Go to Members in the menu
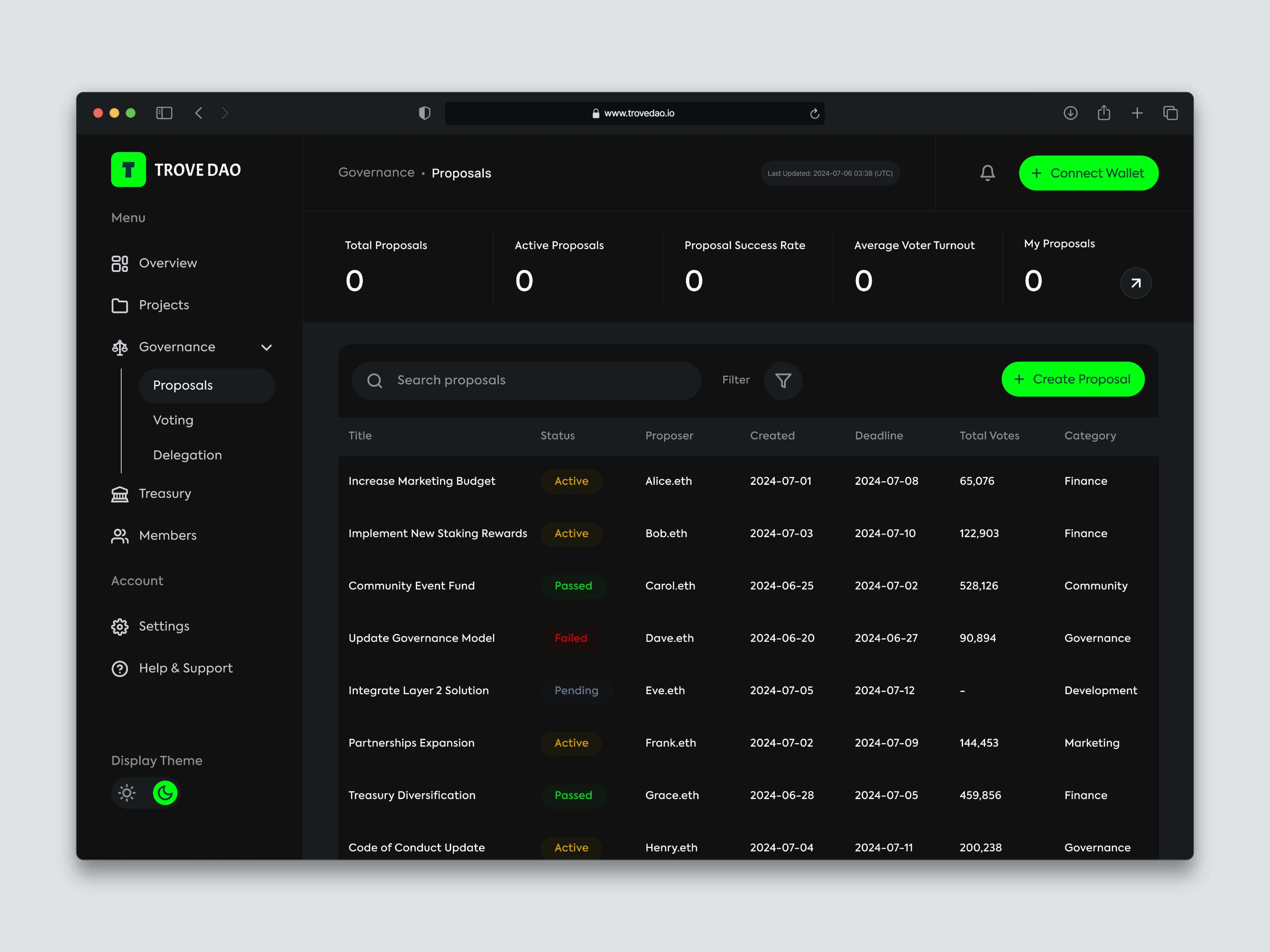This screenshot has height=952, width=1270. [x=168, y=536]
